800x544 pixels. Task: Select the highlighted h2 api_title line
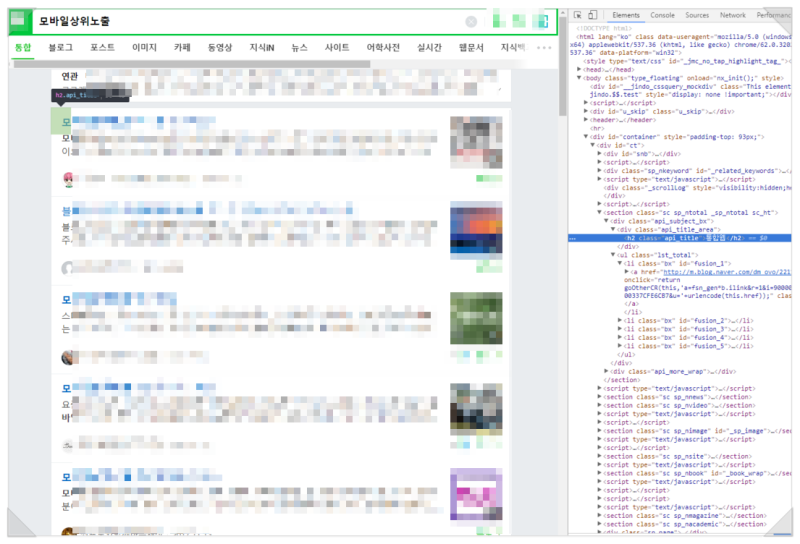click(680, 238)
